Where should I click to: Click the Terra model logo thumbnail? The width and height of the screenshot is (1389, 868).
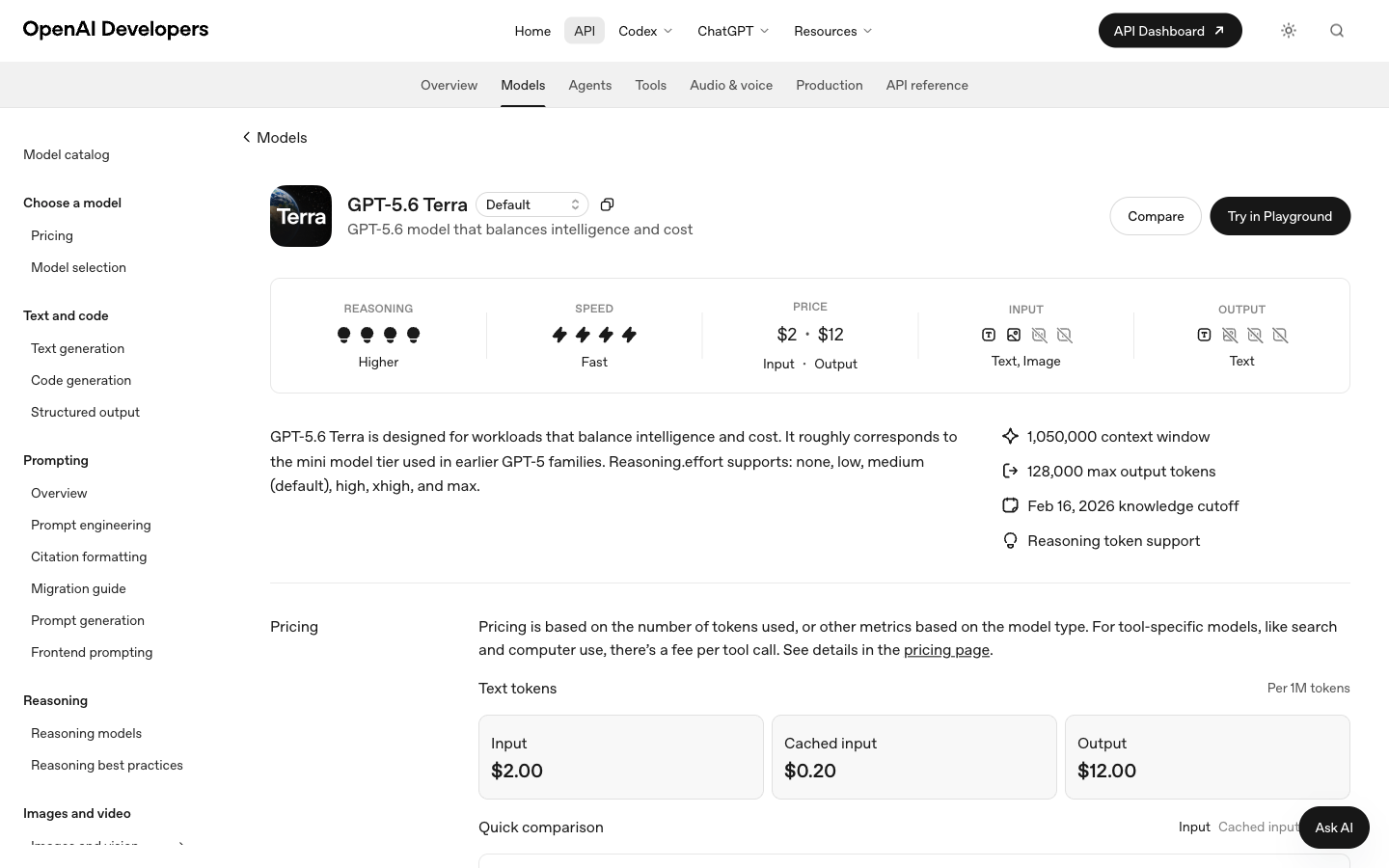coord(301,216)
